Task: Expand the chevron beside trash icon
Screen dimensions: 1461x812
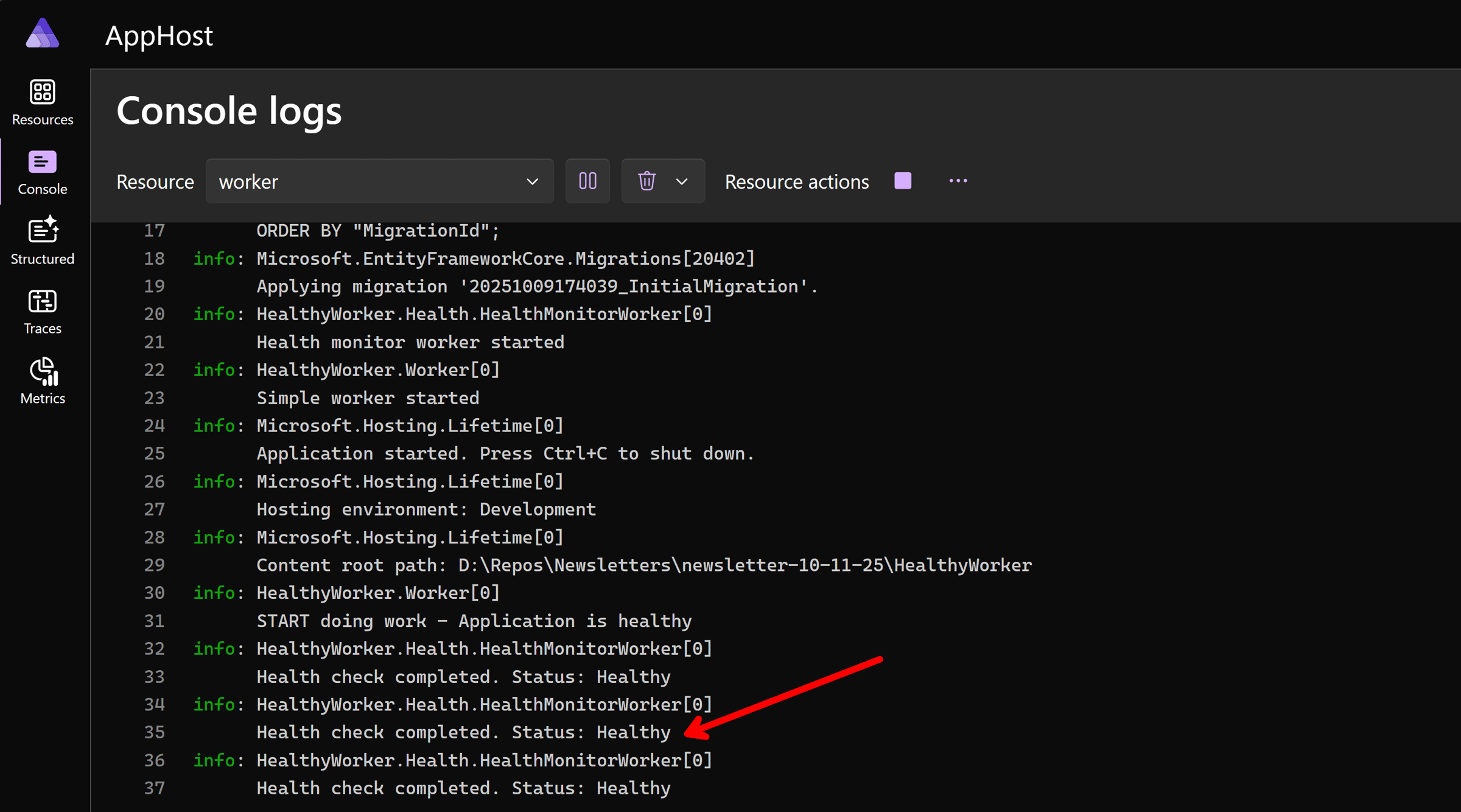Action: coord(682,181)
